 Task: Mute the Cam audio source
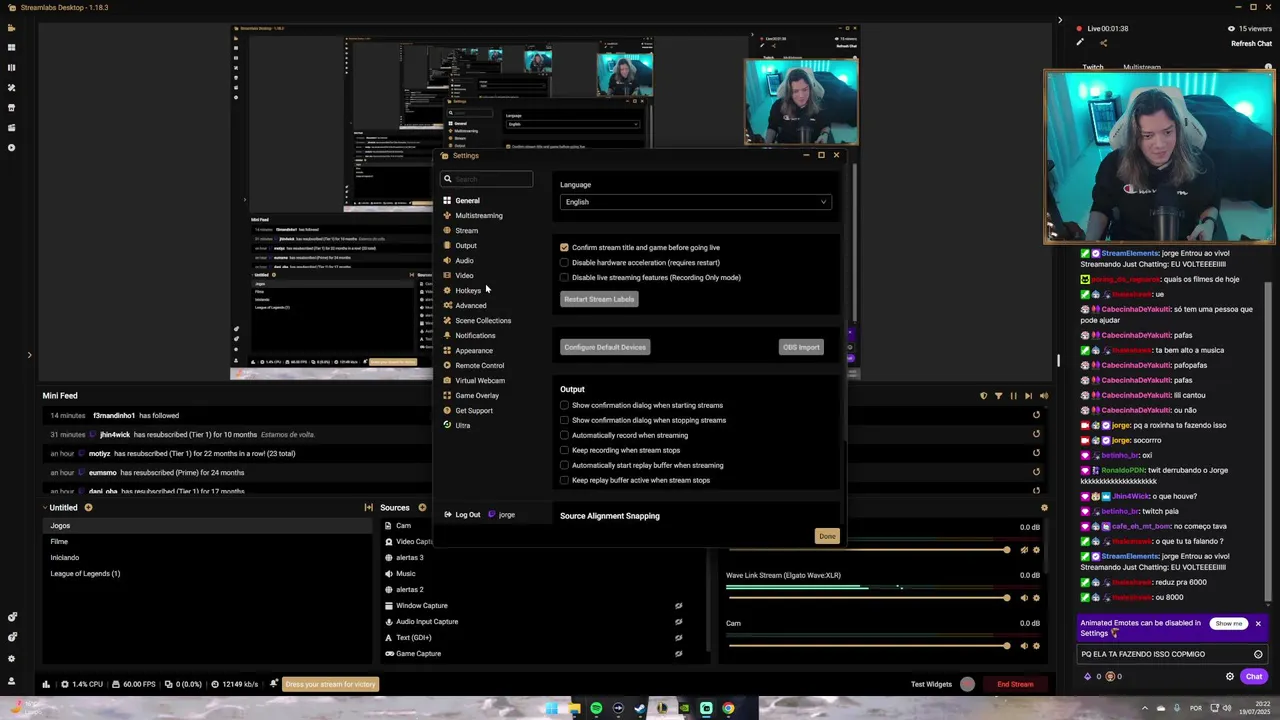tap(1023, 646)
